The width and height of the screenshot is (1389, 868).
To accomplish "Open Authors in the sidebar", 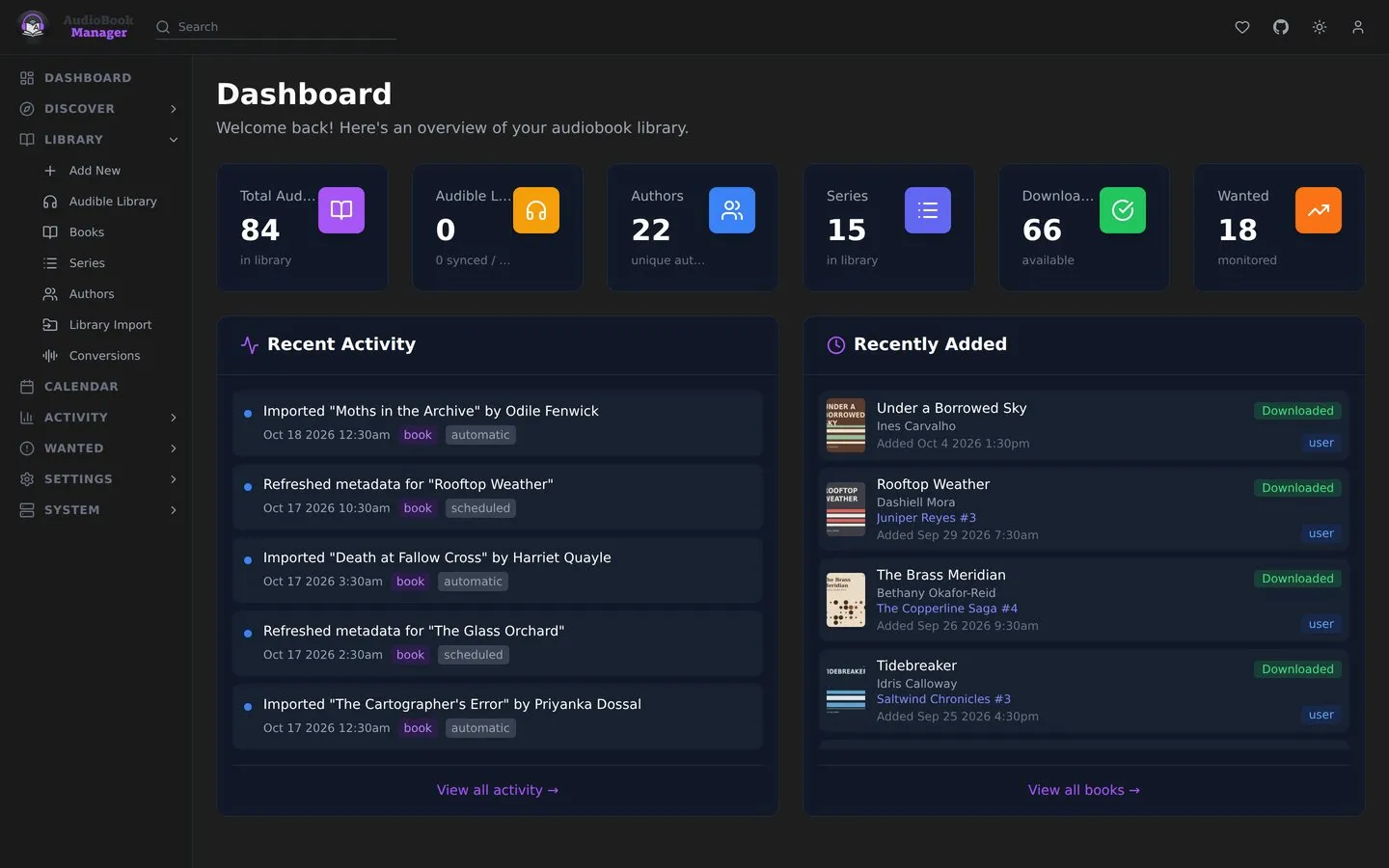I will click(92, 294).
